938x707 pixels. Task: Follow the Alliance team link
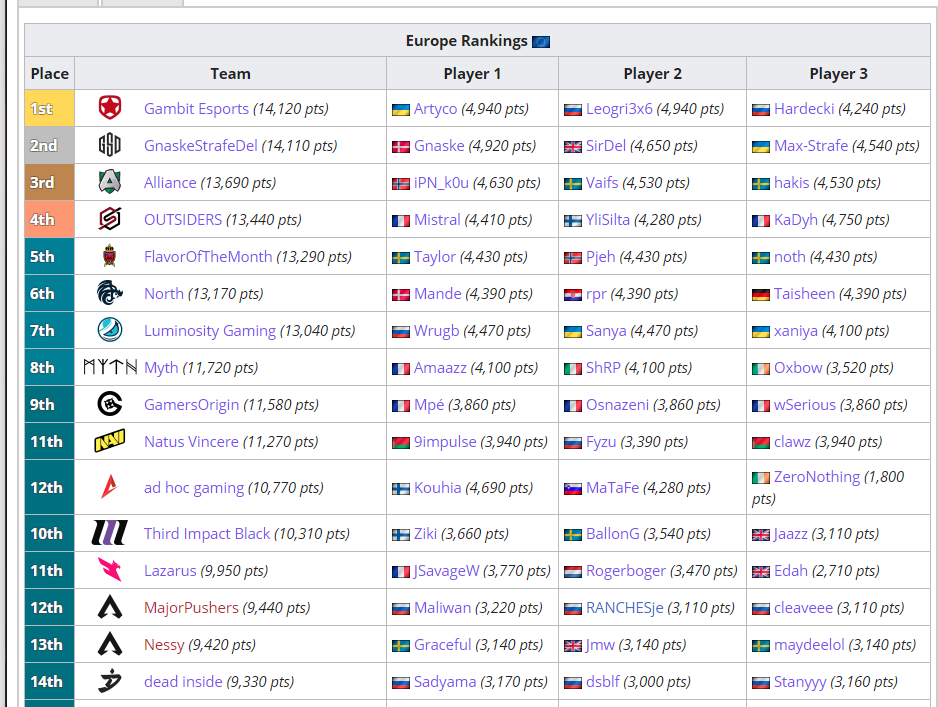(x=170, y=182)
